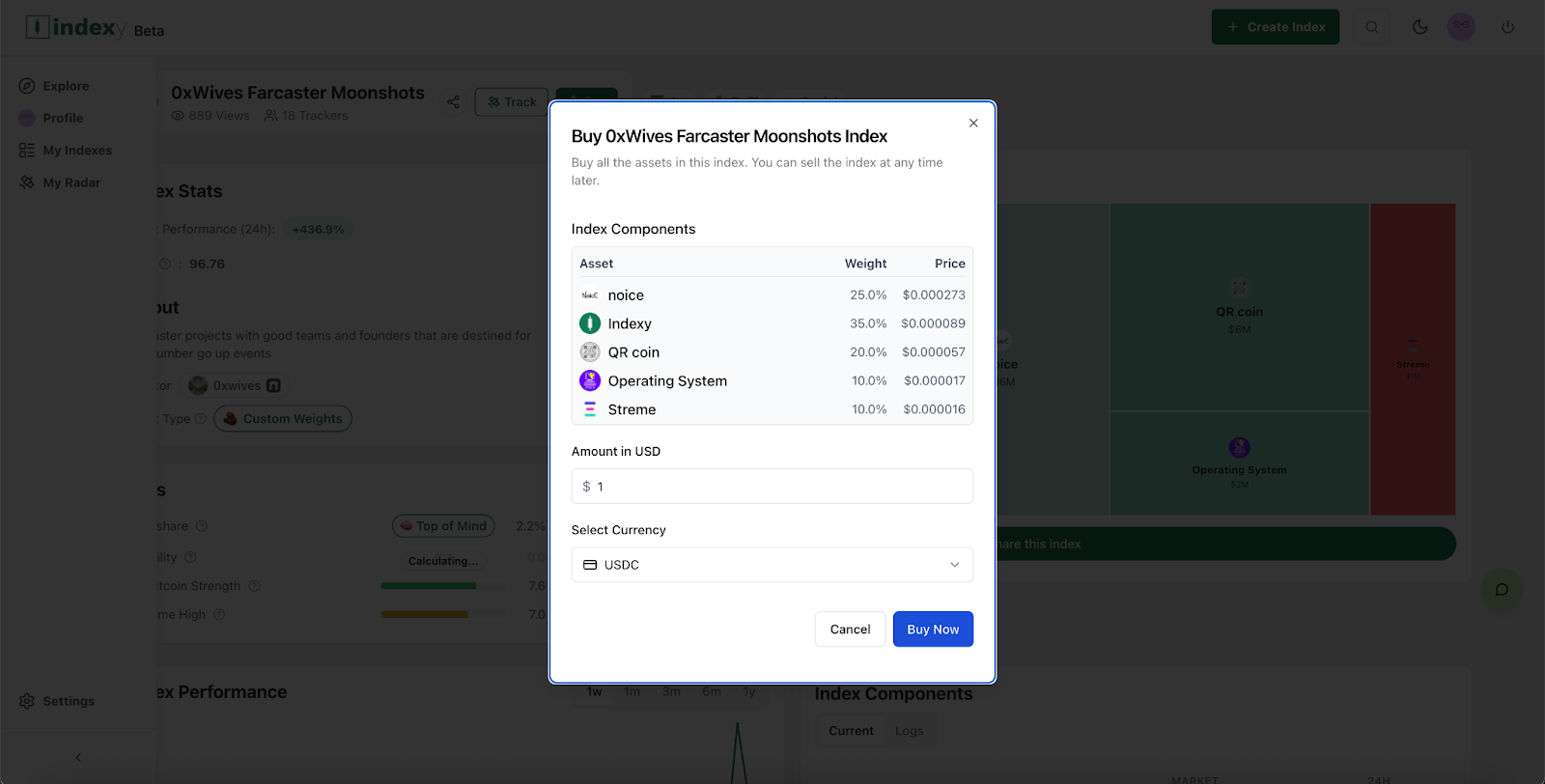
Task: Select the 1y performance range tab
Action: coord(749,691)
